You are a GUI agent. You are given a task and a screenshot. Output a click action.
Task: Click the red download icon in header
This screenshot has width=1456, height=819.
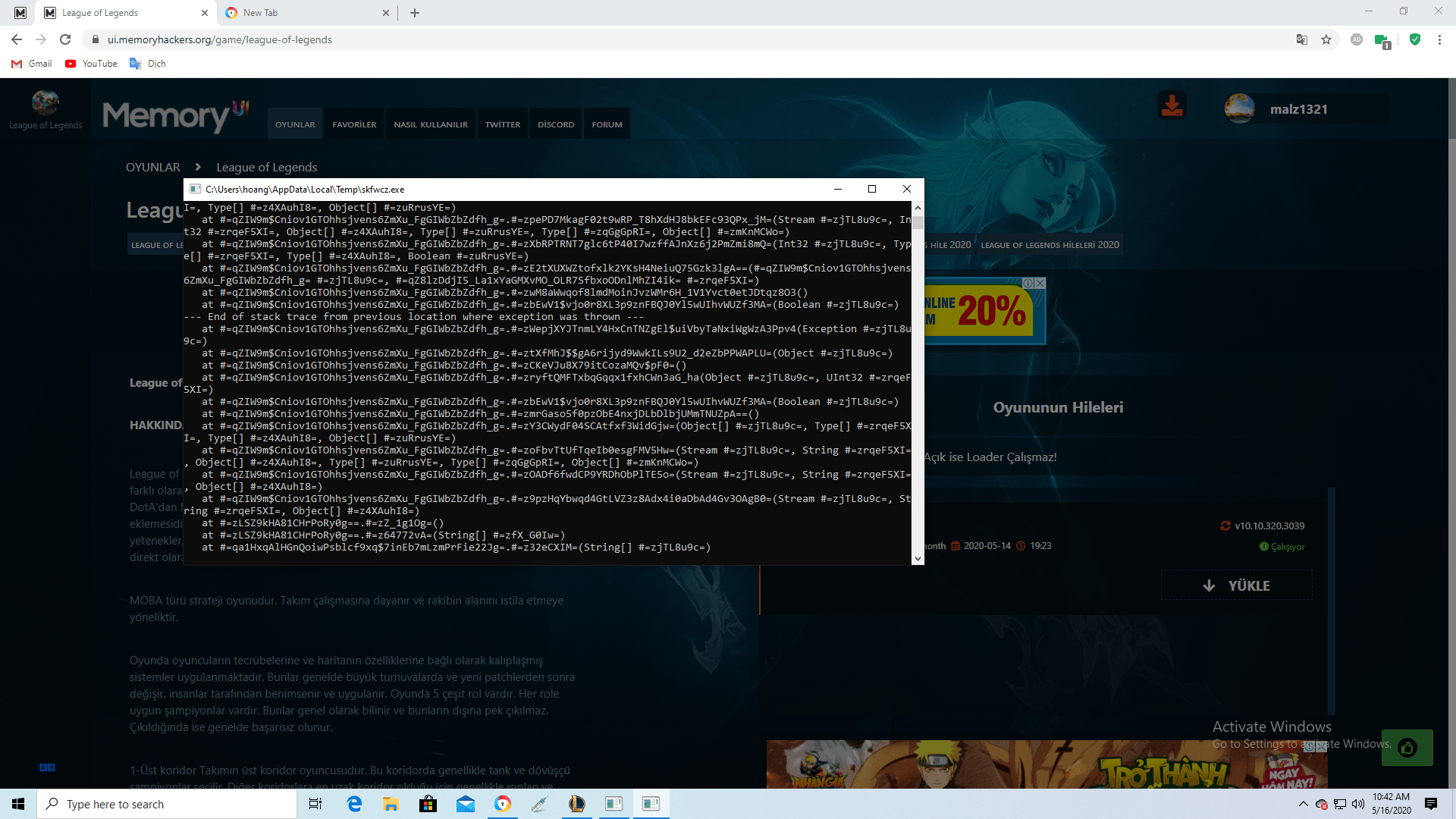point(1172,105)
